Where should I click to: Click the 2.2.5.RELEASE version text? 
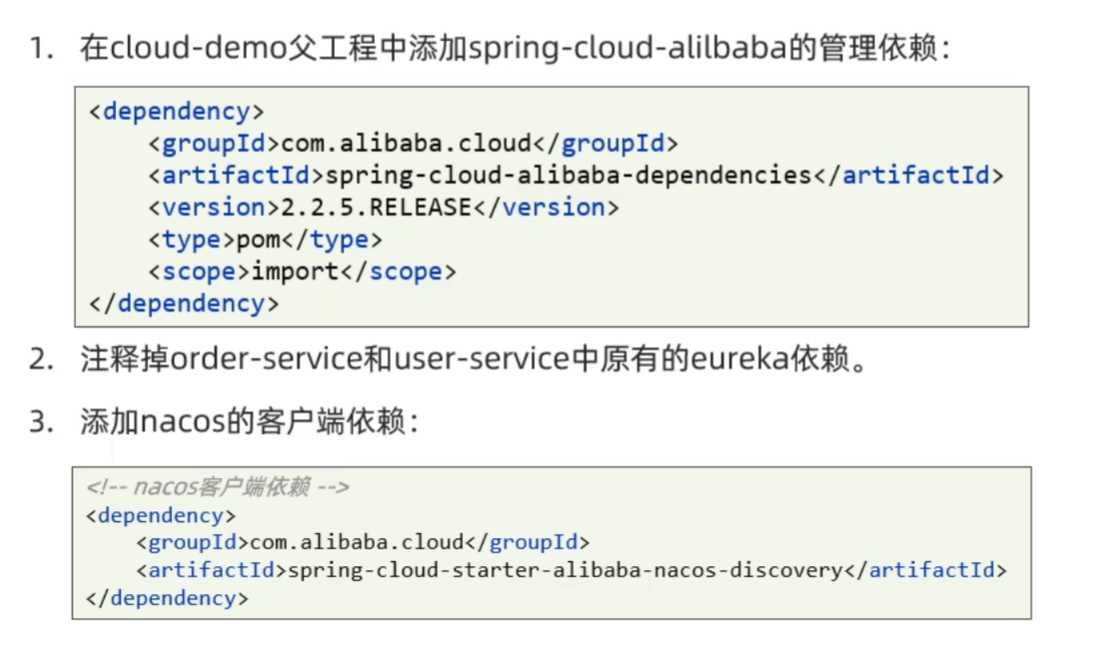[375, 207]
